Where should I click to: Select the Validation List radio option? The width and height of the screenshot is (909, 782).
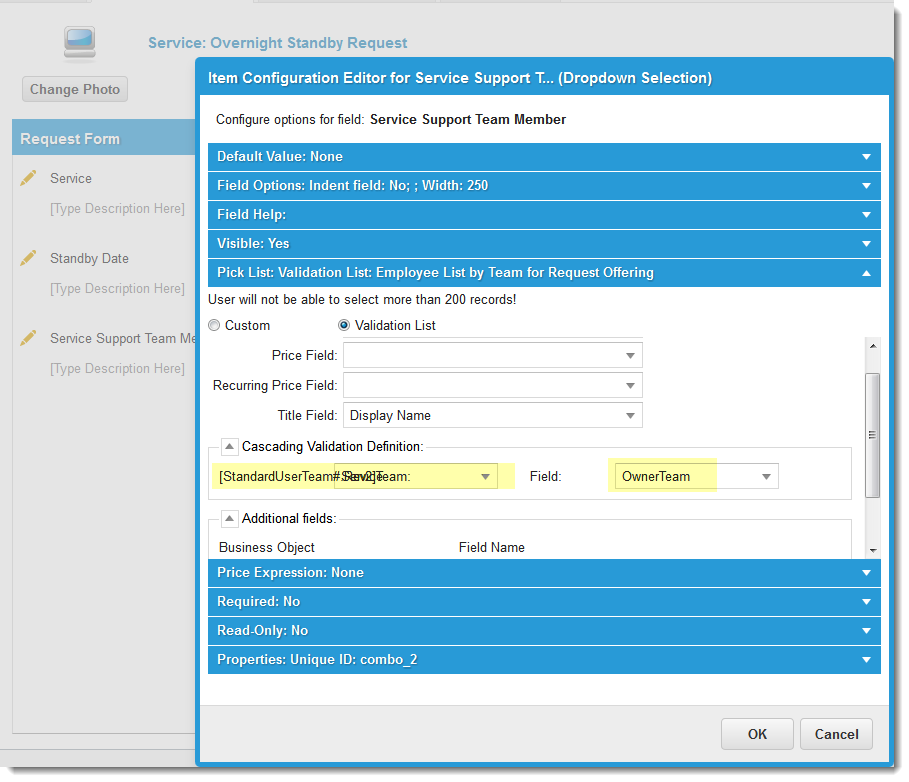(x=344, y=325)
